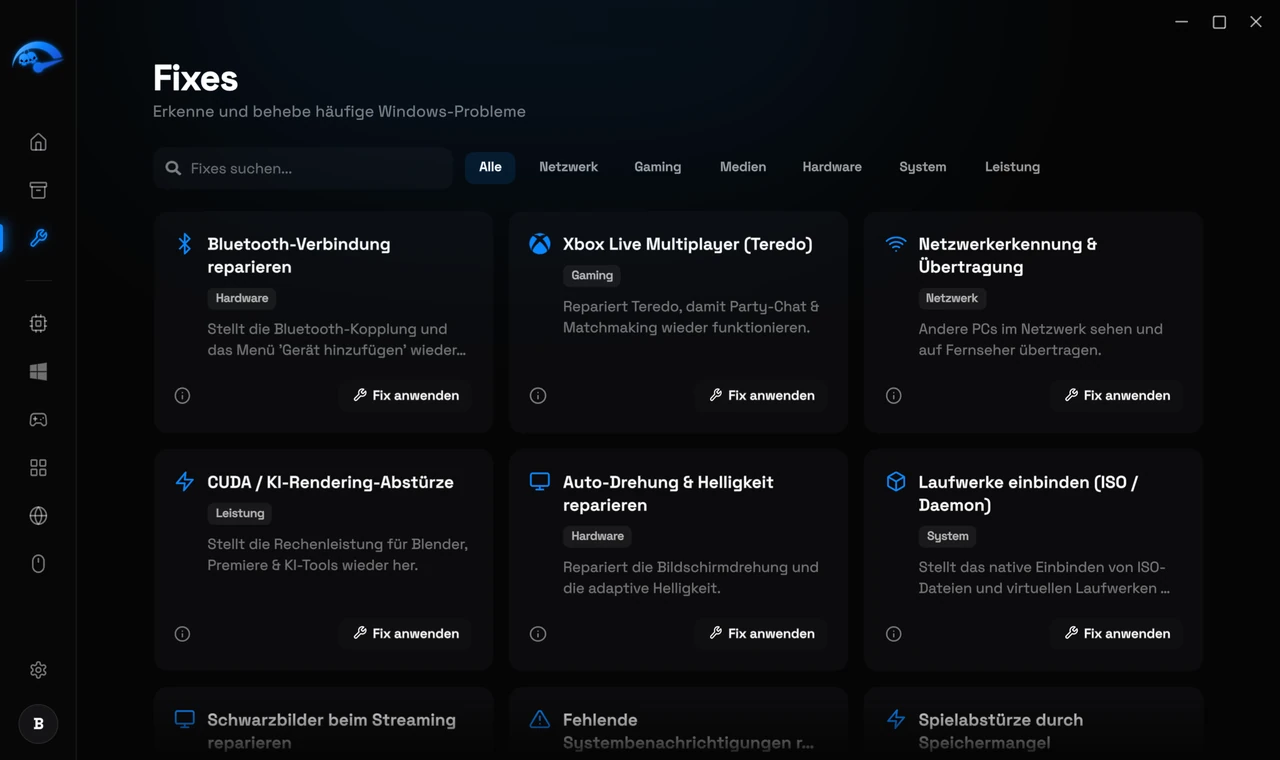Click the Leistung tag on CUDA card
1280x760 pixels.
pos(240,513)
